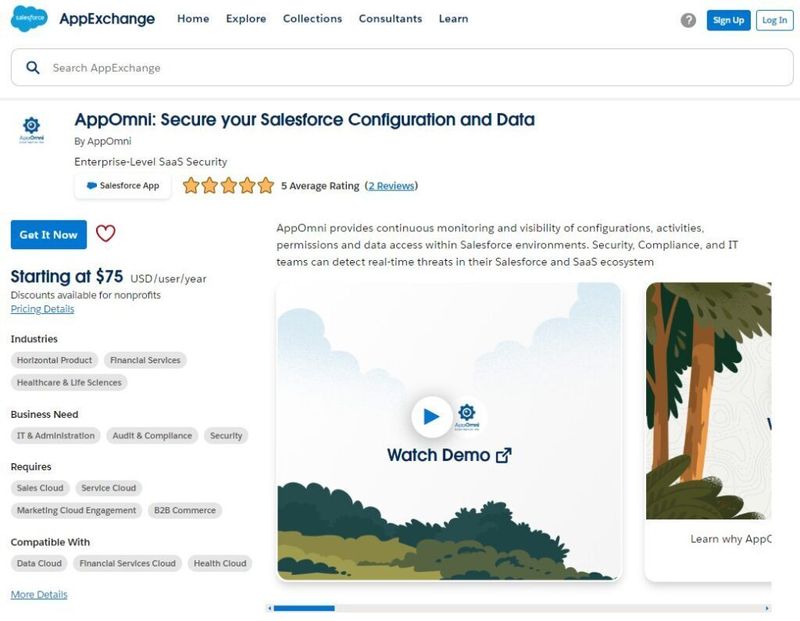Select the B2B Commerce tag

pos(185,510)
